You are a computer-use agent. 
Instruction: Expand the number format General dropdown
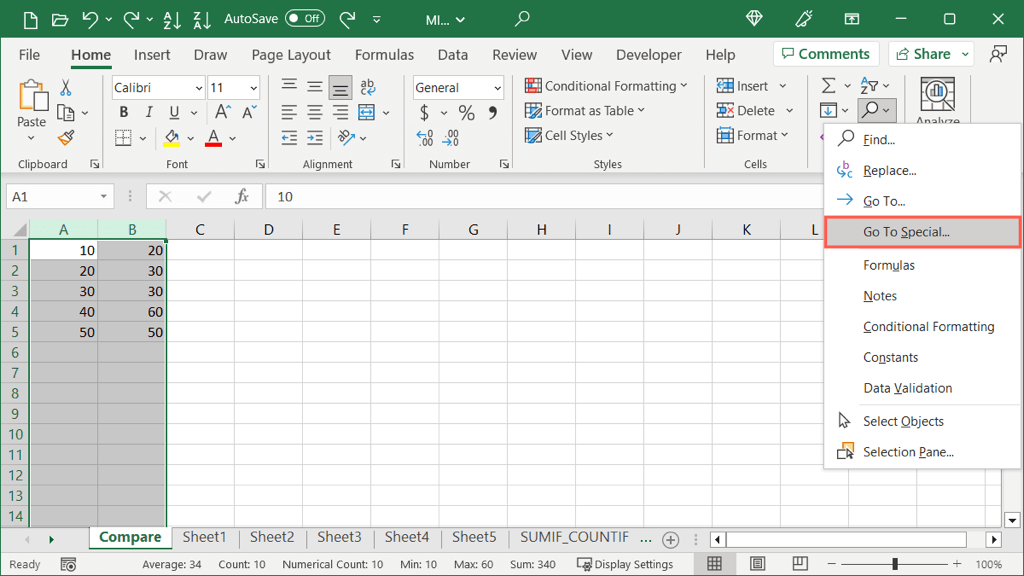tap(497, 88)
